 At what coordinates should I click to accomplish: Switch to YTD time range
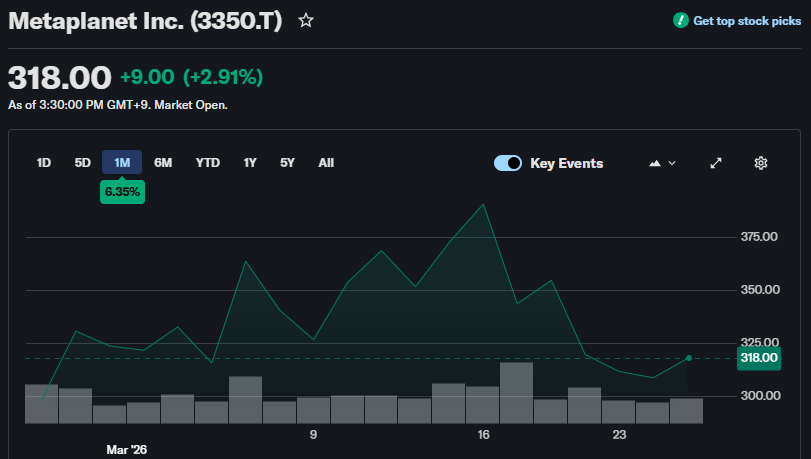click(208, 163)
